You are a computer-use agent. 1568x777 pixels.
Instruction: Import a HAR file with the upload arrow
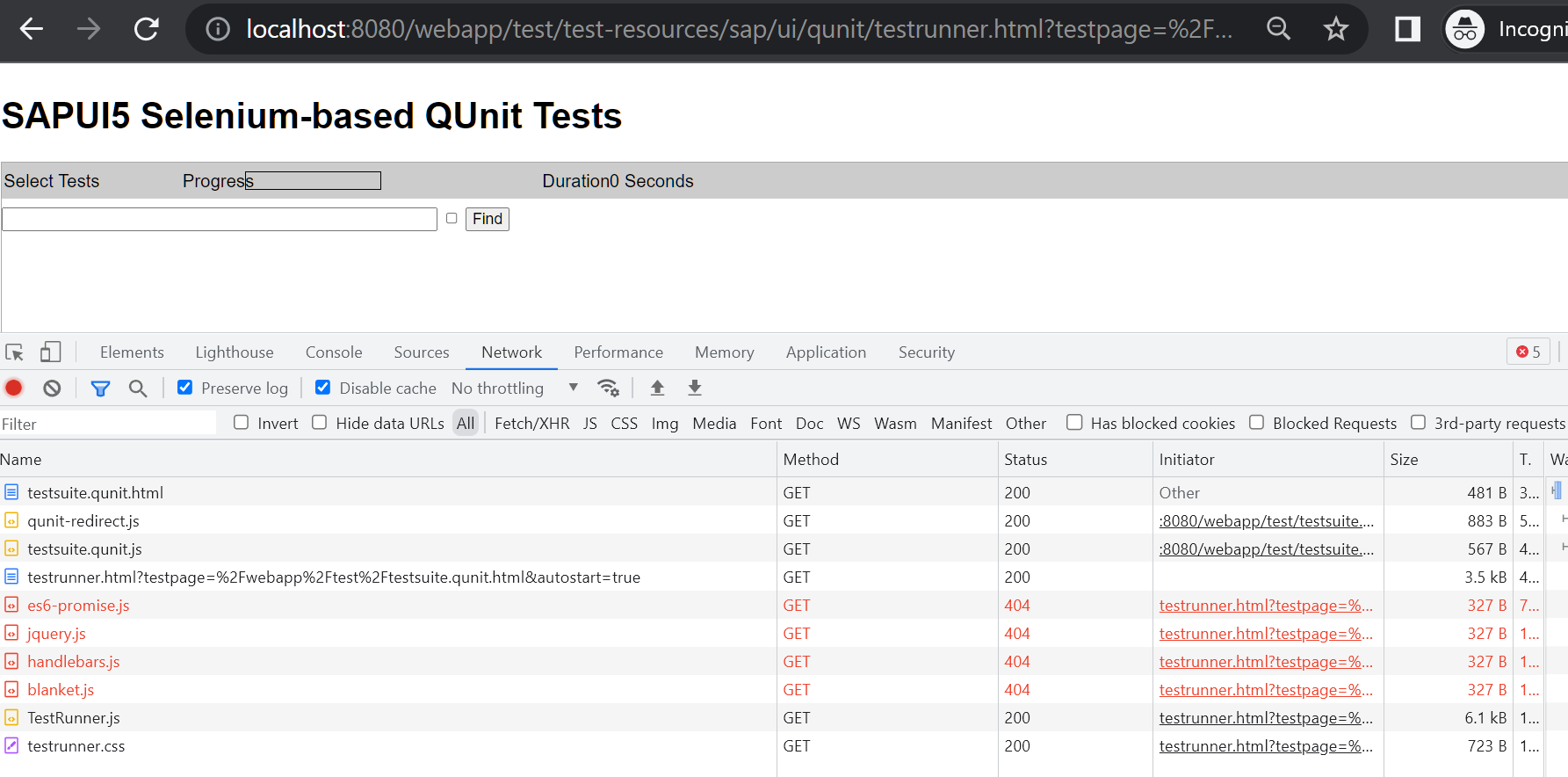tap(657, 388)
